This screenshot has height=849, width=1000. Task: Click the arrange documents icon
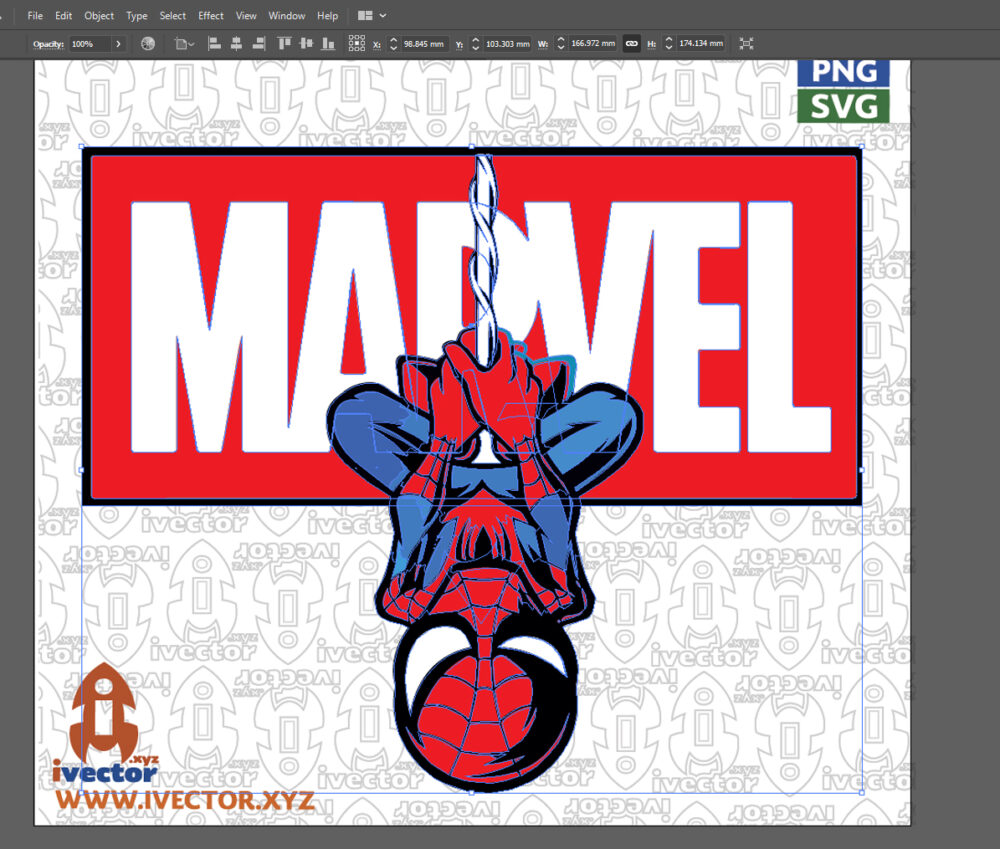(365, 15)
